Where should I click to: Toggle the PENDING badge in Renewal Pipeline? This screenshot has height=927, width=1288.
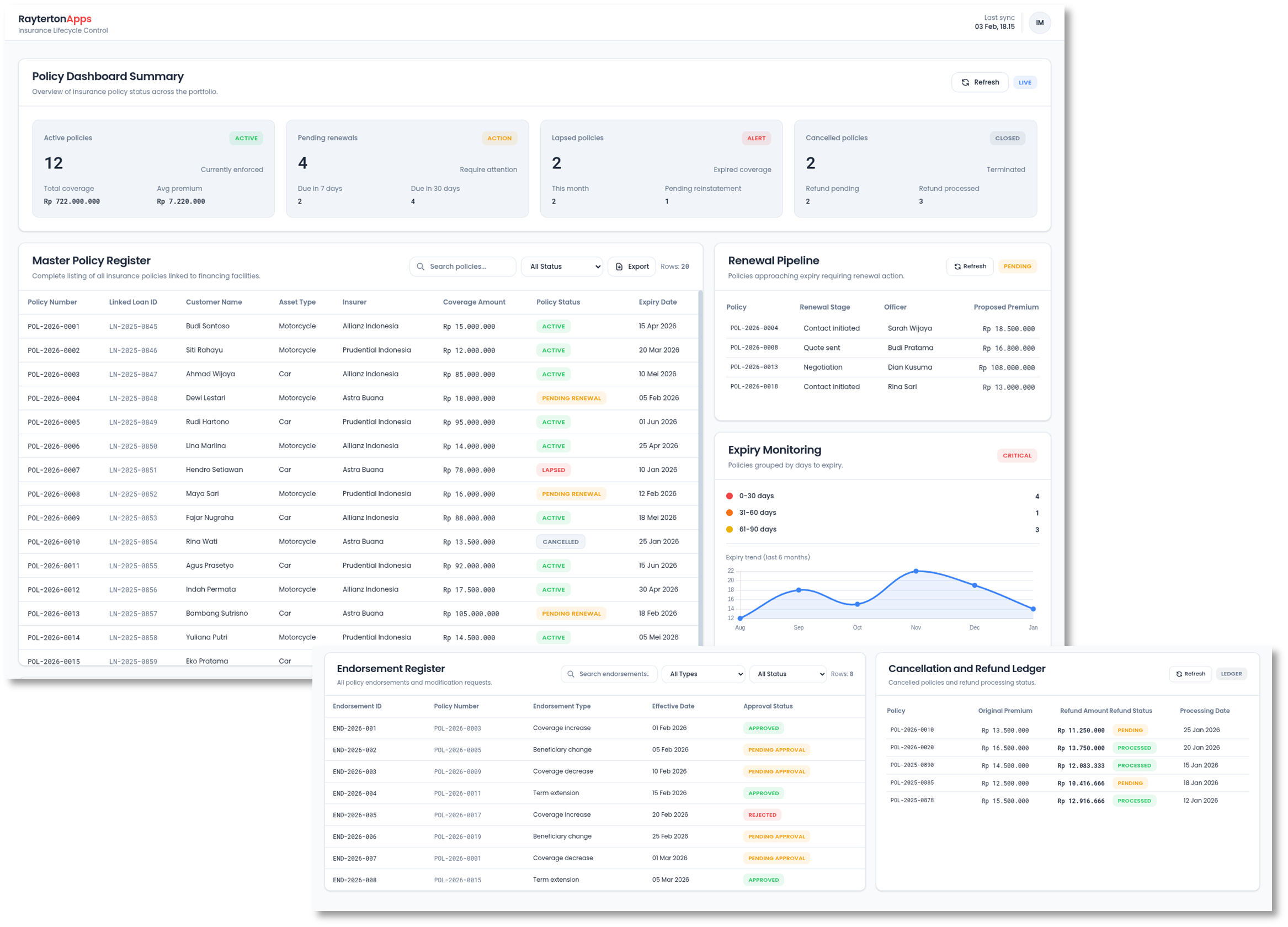click(1018, 266)
